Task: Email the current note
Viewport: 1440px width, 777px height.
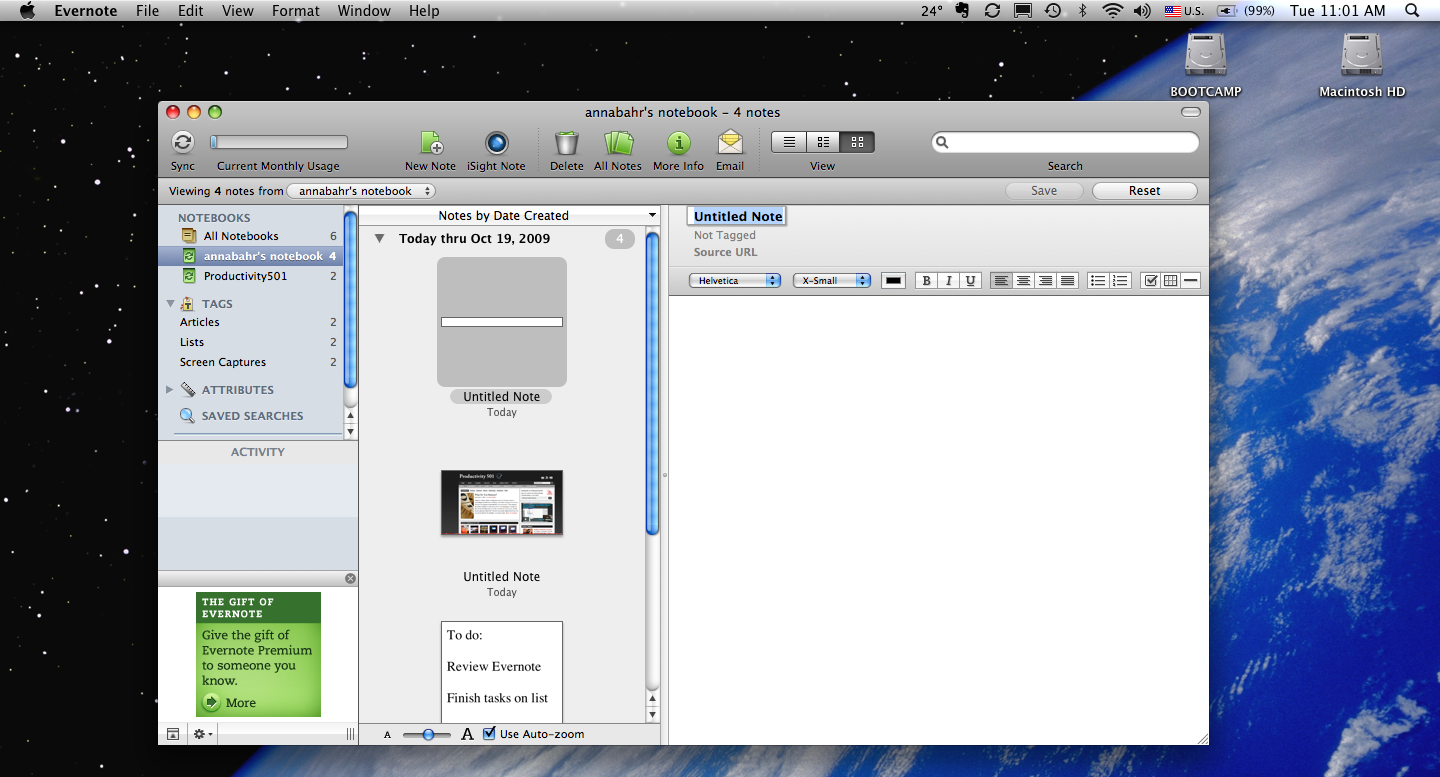Action: [730, 143]
